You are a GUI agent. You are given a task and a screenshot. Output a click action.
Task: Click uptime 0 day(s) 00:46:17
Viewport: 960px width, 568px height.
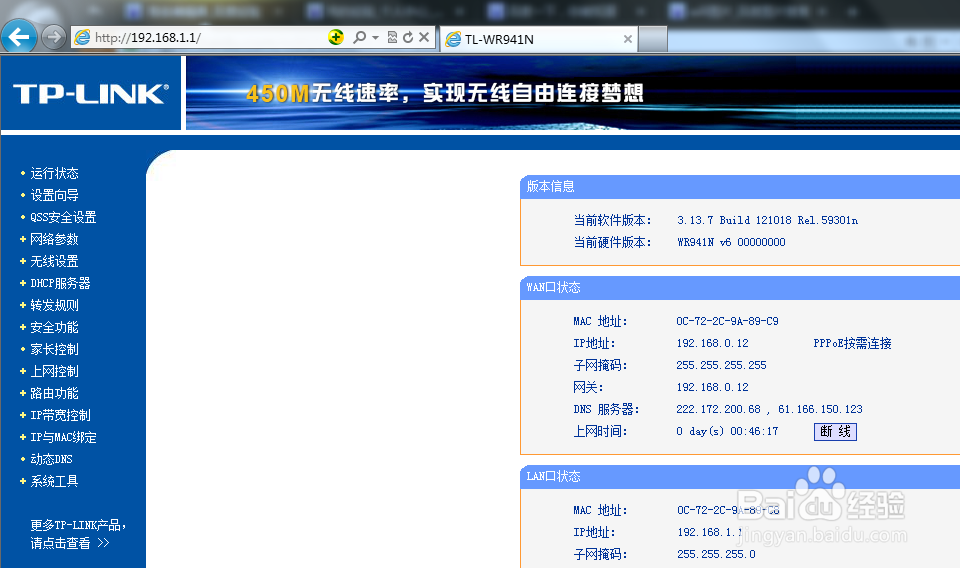pos(727,432)
